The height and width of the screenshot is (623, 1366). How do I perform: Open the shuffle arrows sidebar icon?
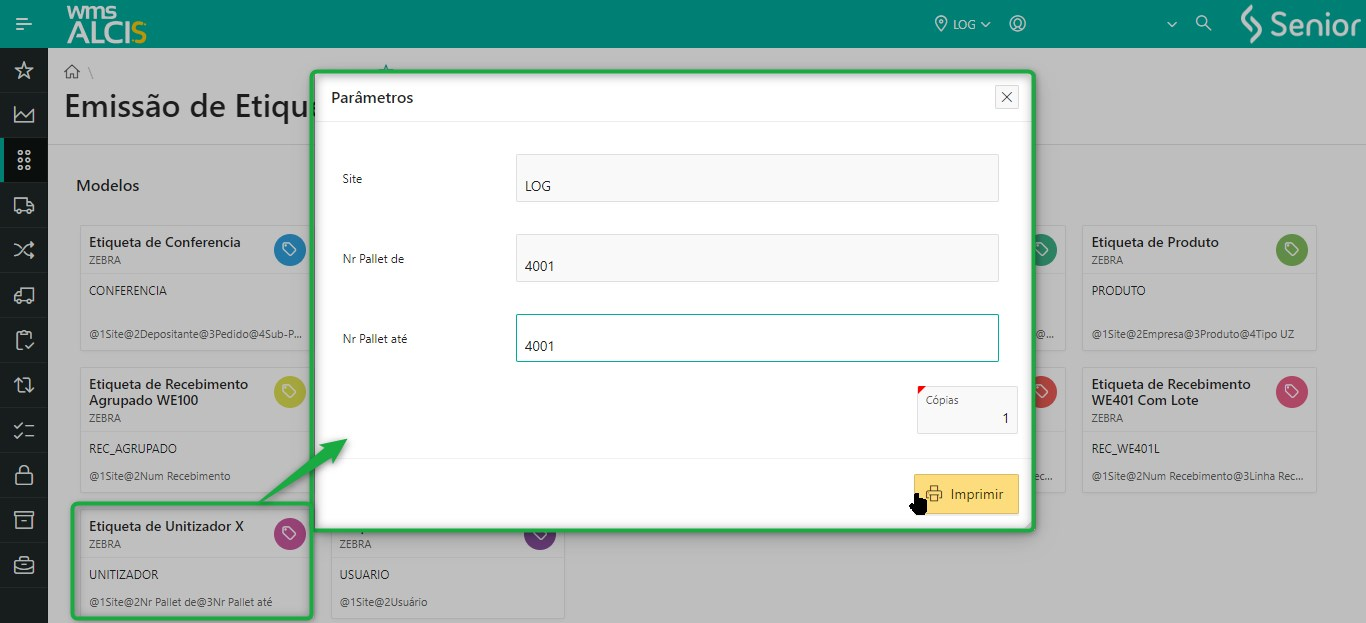point(24,250)
